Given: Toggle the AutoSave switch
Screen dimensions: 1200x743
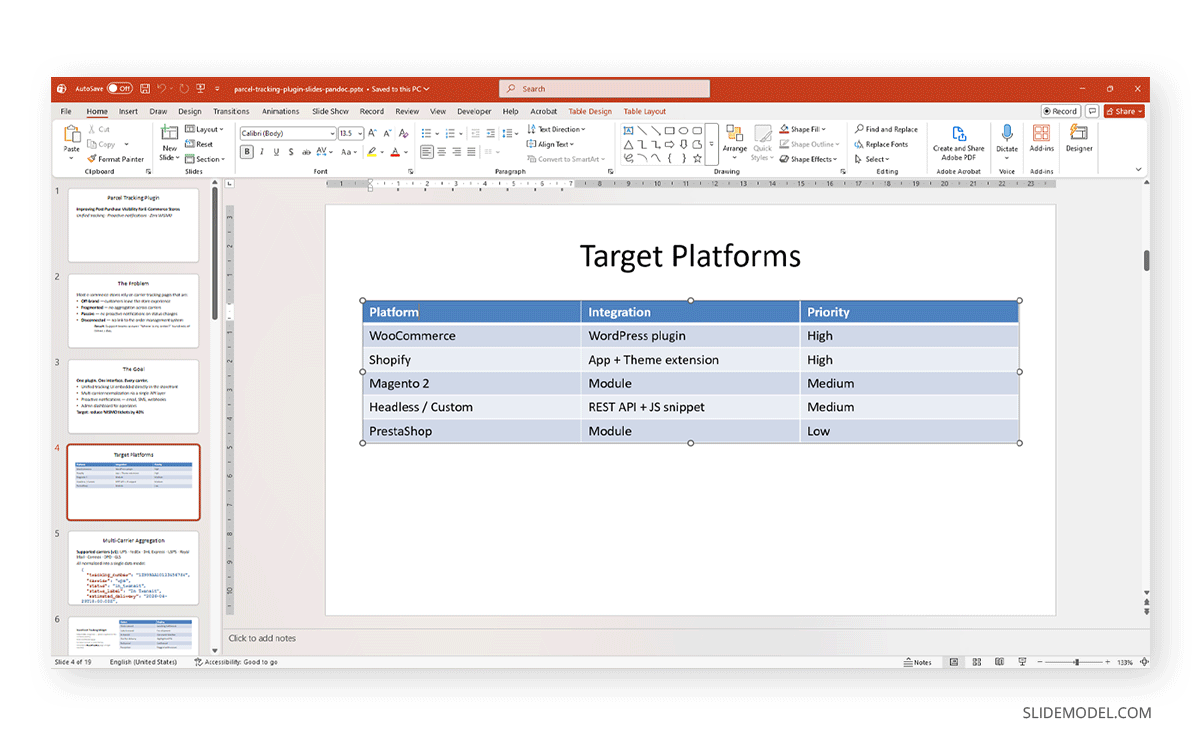Looking at the screenshot, I should tap(120, 89).
